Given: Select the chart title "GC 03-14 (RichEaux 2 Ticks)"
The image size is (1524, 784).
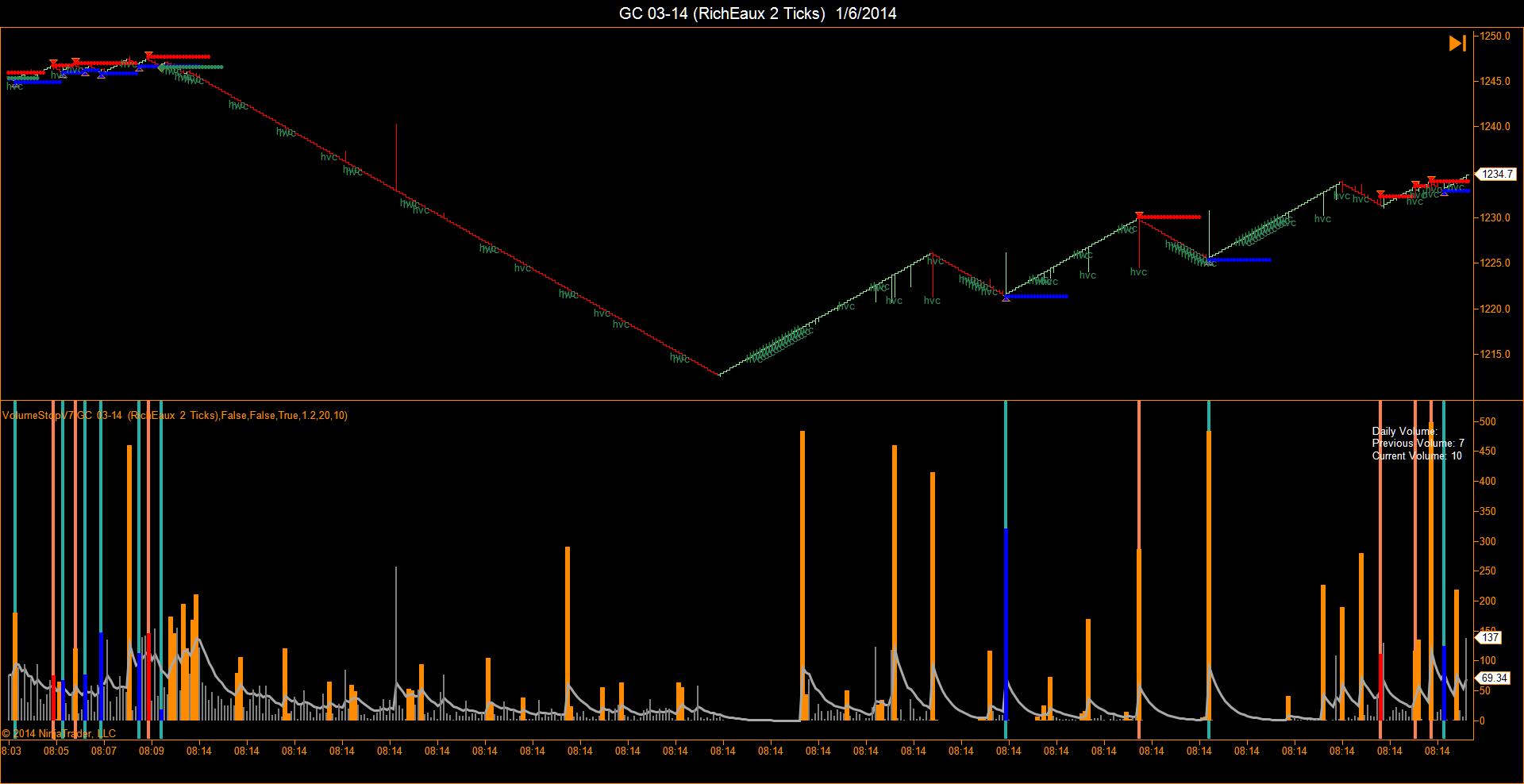Looking at the screenshot, I should coord(722,13).
